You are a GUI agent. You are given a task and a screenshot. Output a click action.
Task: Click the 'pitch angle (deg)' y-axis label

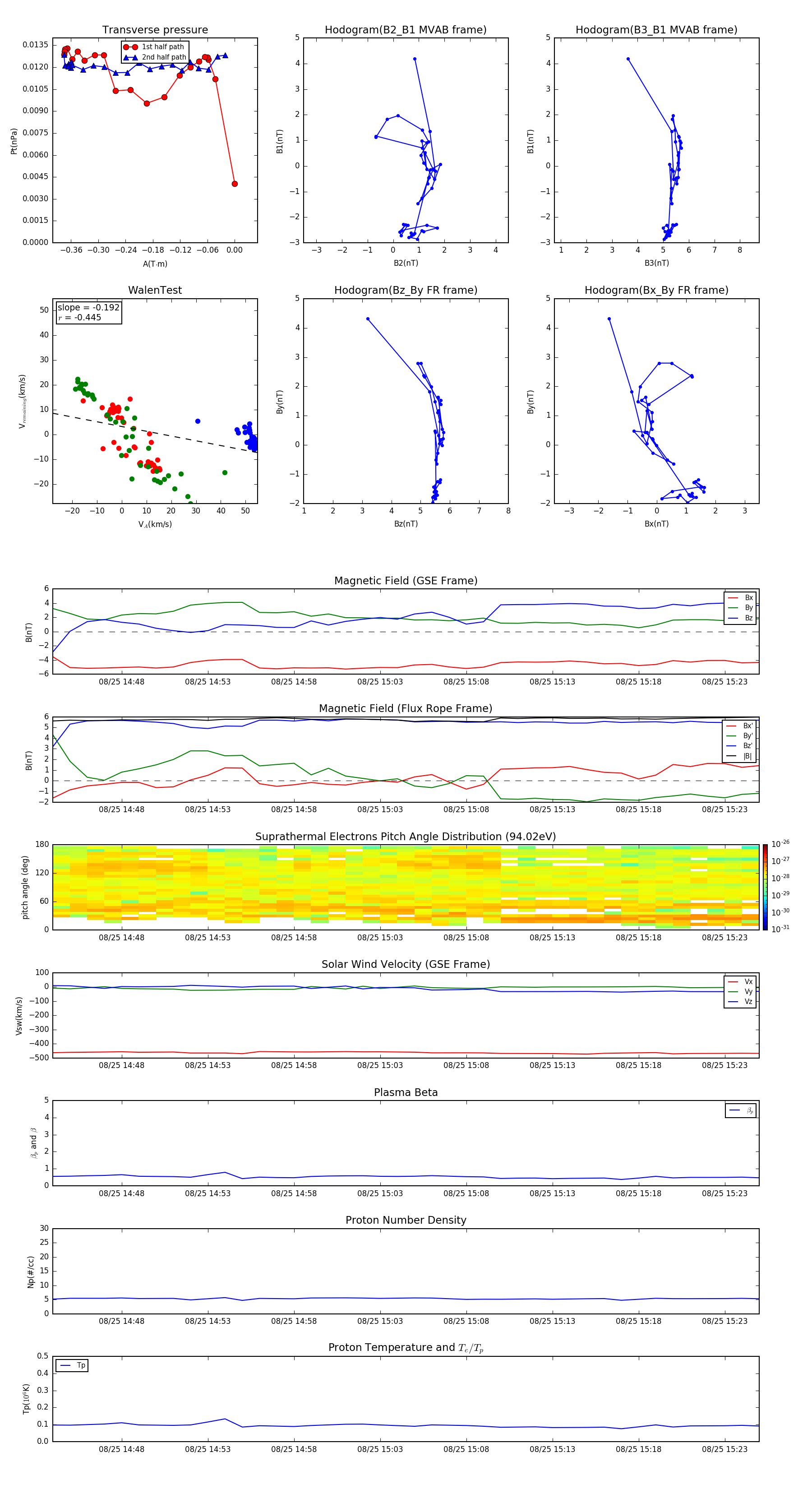tap(25, 887)
